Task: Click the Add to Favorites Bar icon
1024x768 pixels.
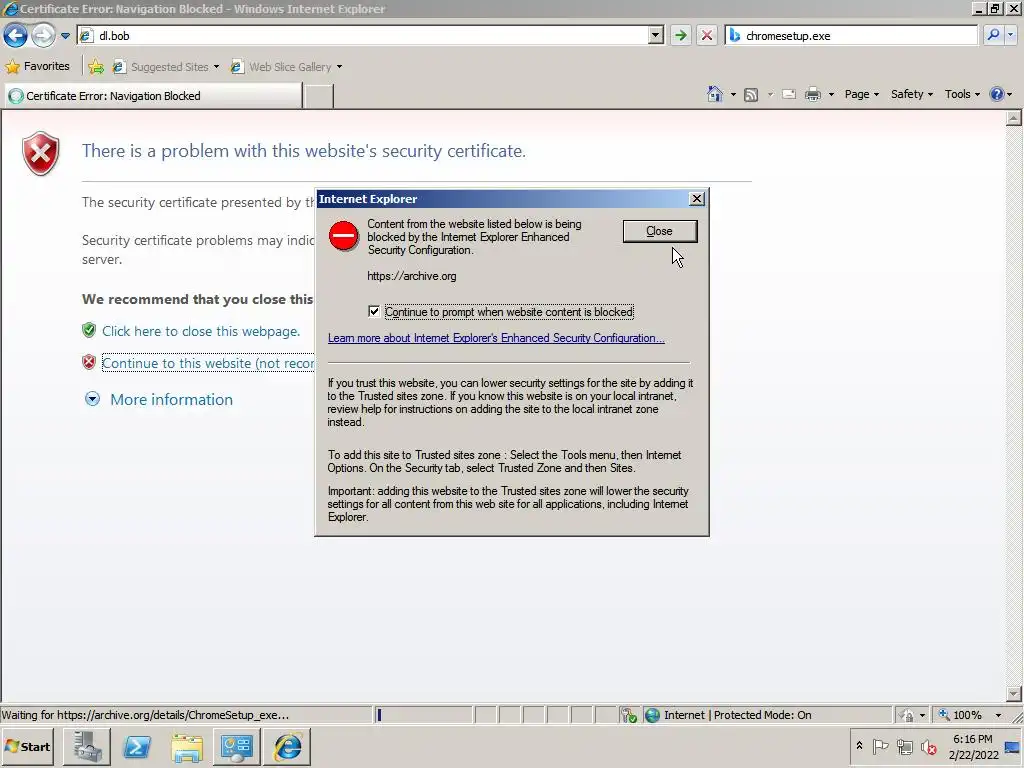Action: point(96,67)
